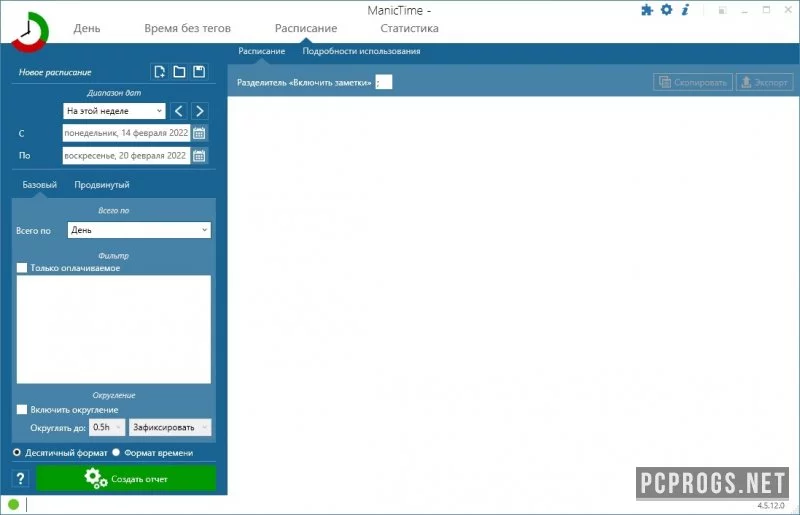Open the info icon in title bar
Viewport: 800px width, 515px height.
click(x=685, y=9)
